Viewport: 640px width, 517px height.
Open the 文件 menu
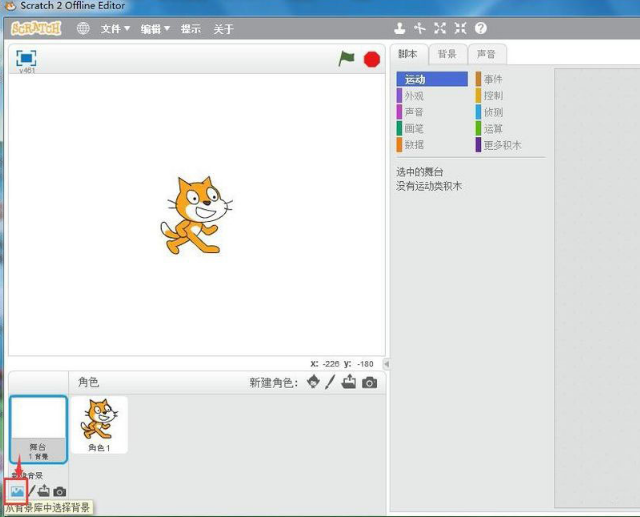[116, 29]
